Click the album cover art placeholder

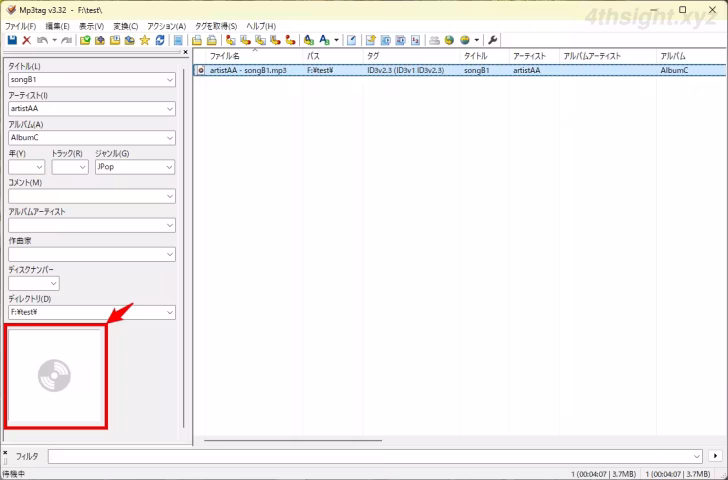click(56, 375)
